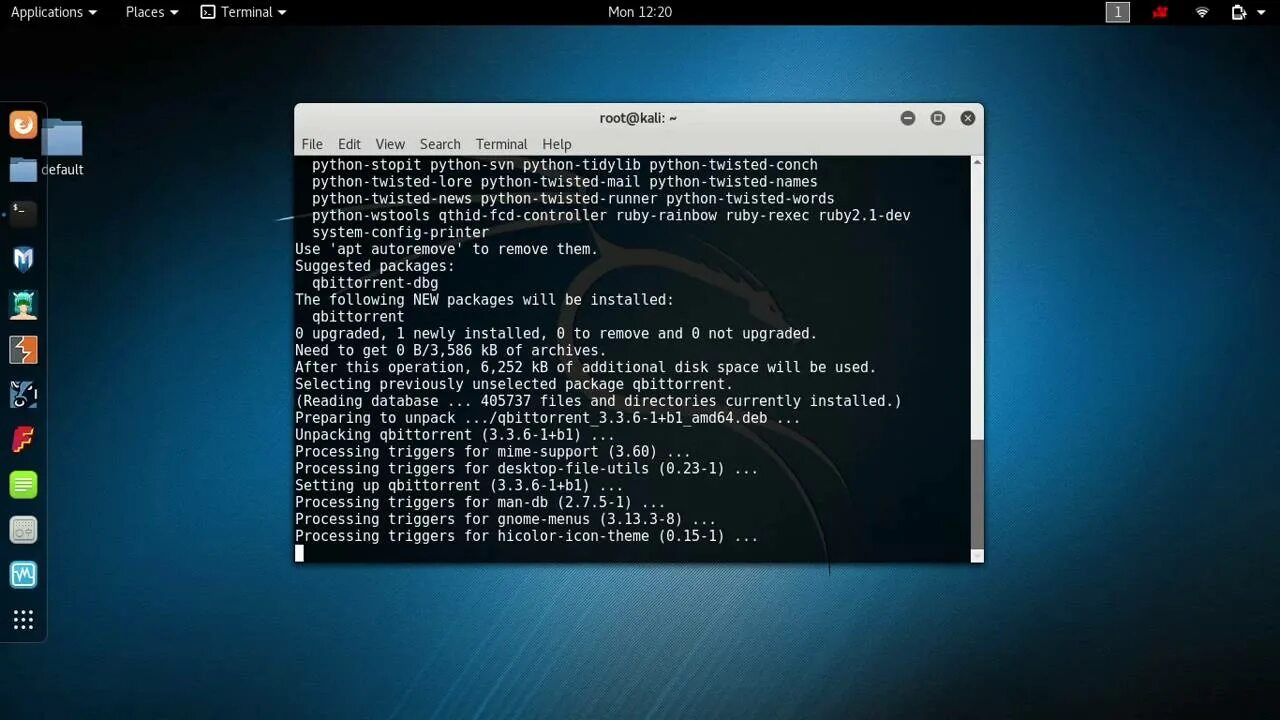Screen dimensions: 1280x720
Task: Open the terminal Help menu
Action: (557, 144)
